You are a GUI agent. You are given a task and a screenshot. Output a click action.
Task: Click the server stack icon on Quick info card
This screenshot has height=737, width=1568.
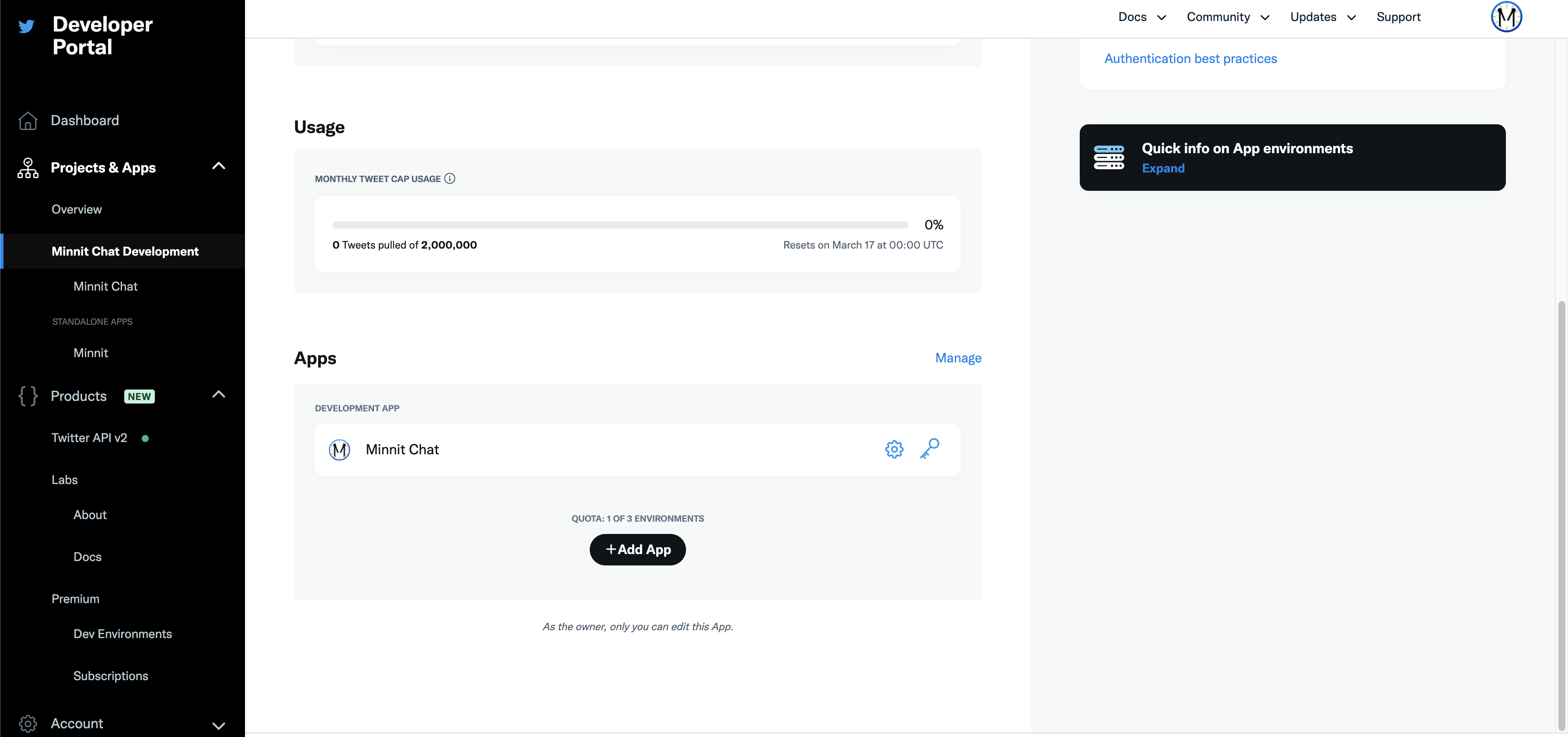coord(1109,157)
